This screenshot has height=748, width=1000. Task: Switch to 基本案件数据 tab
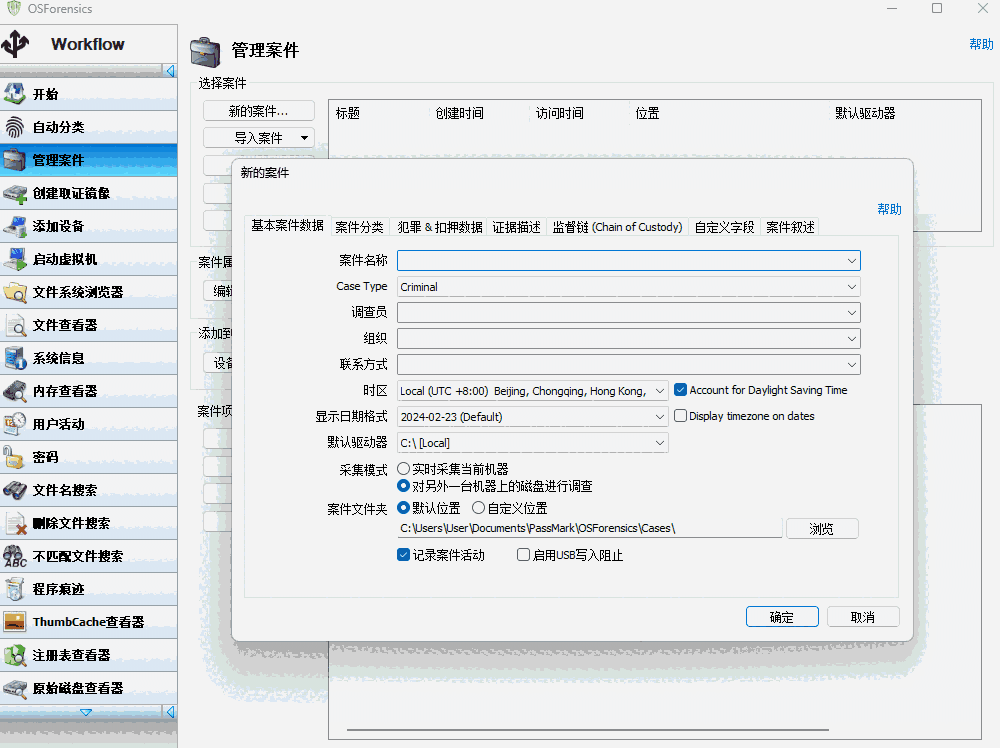[287, 226]
